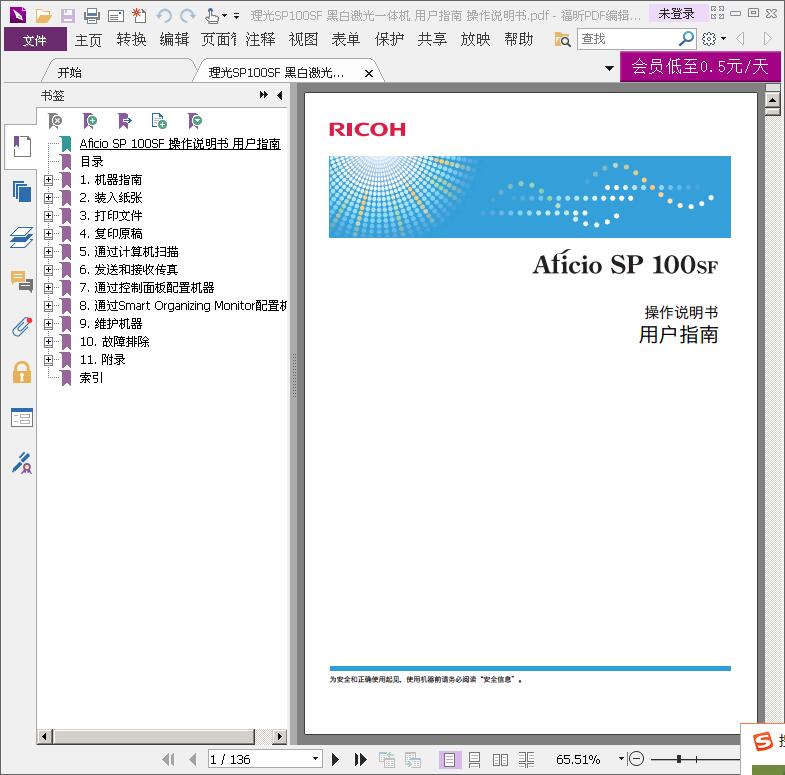The width and height of the screenshot is (785, 775).
Task: Go to the first page
Action: [x=168, y=759]
